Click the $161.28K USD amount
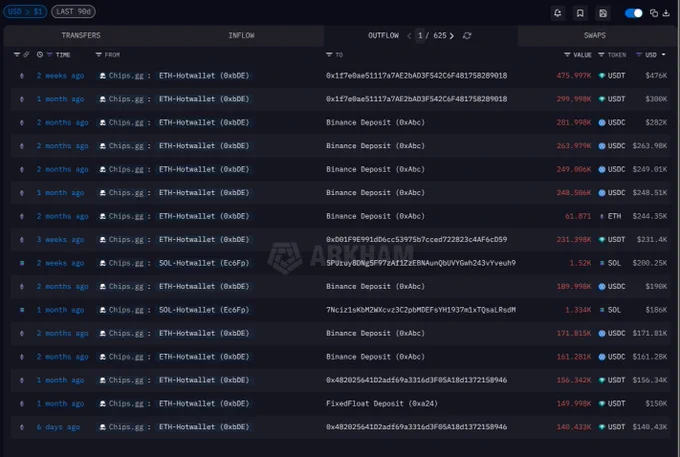 650,356
